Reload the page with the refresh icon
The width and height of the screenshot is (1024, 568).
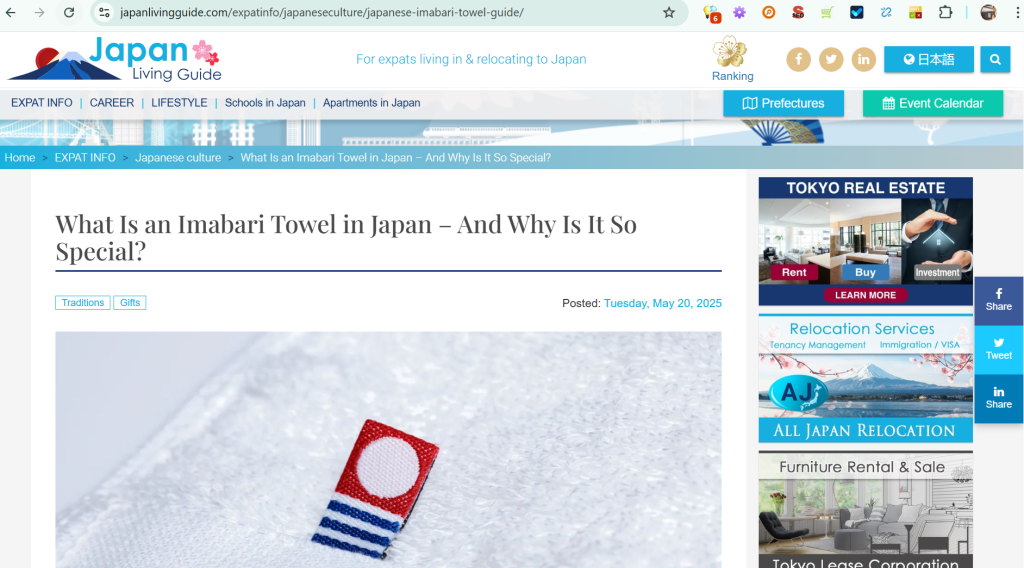pyautogui.click(x=69, y=12)
